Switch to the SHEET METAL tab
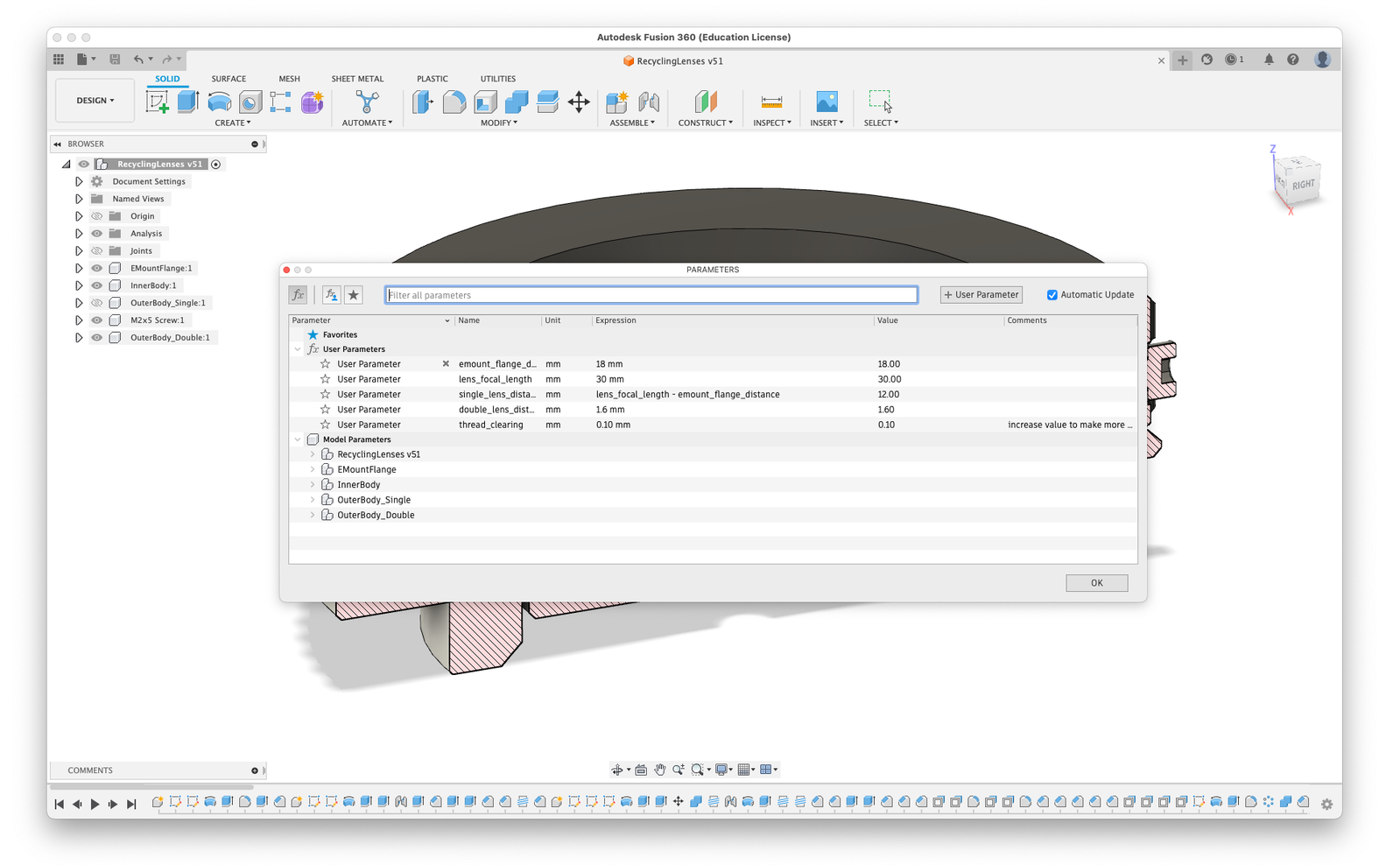The width and height of the screenshot is (1400, 865). (x=357, y=79)
